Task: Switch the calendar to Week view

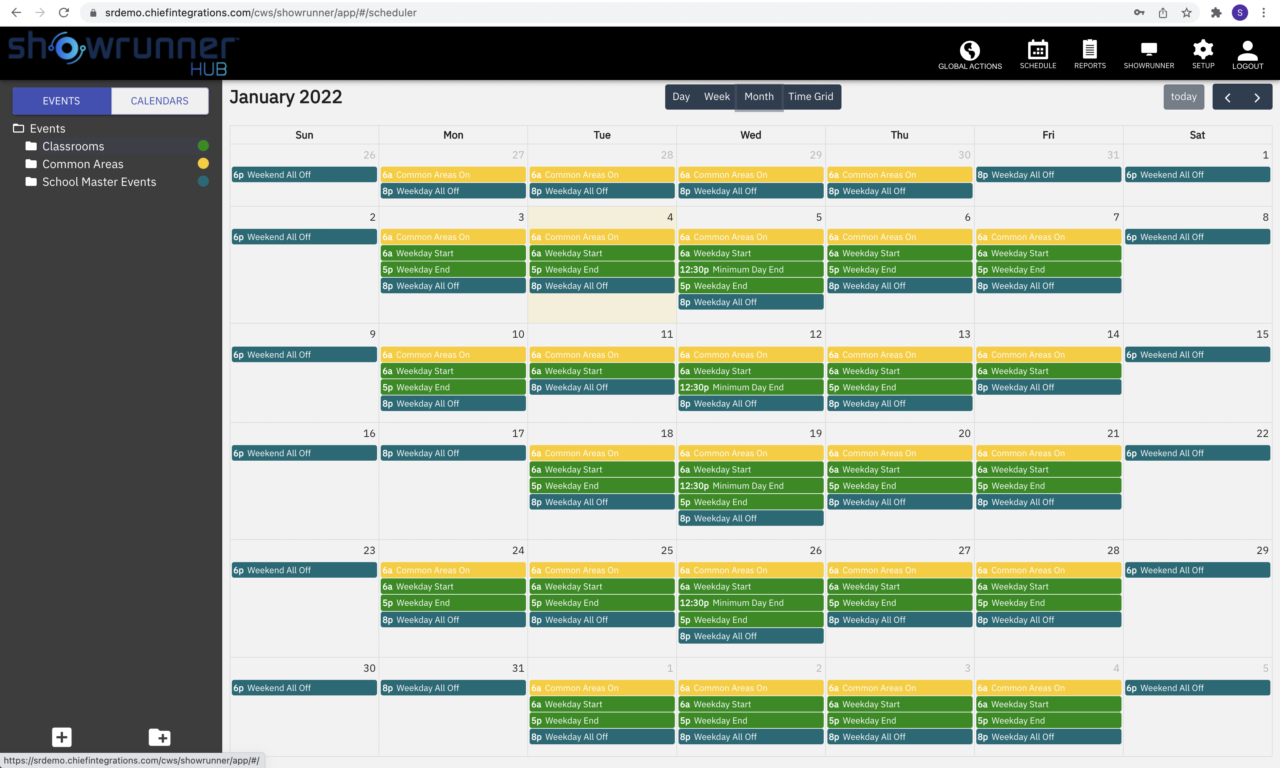Action: point(717,96)
